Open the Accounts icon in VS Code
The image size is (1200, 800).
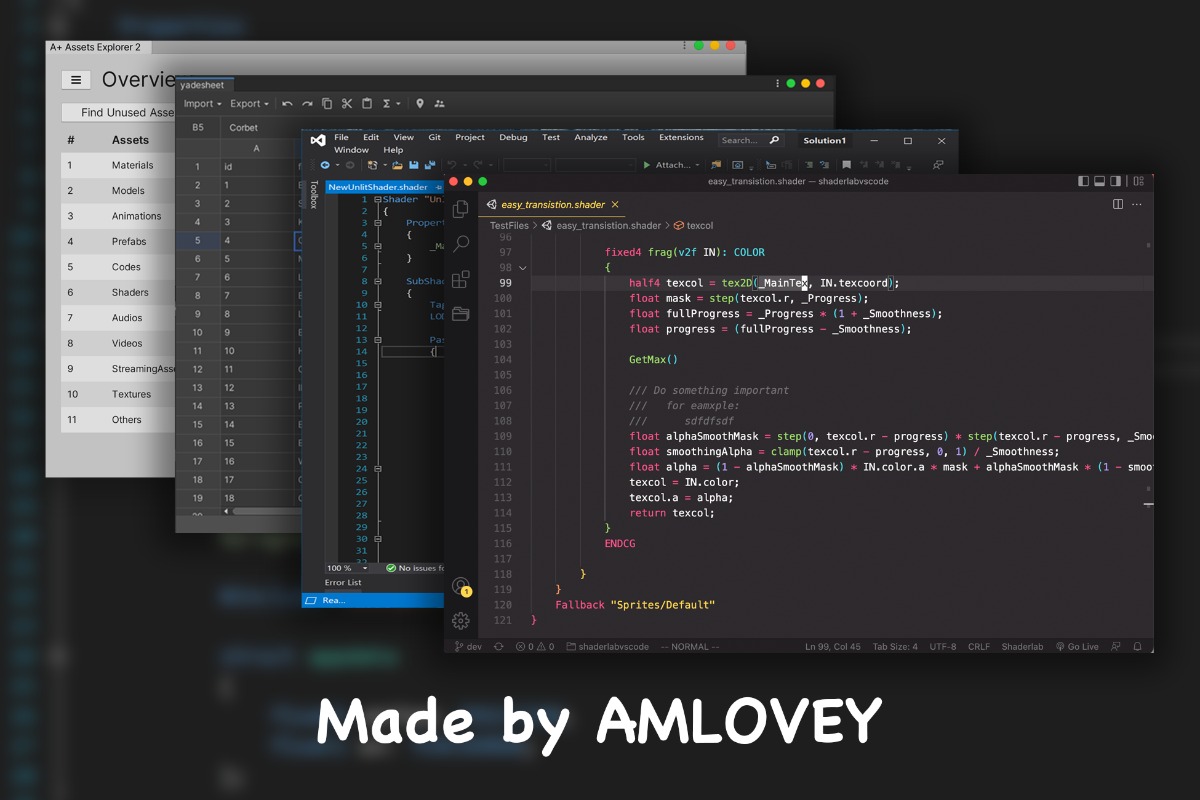461,586
